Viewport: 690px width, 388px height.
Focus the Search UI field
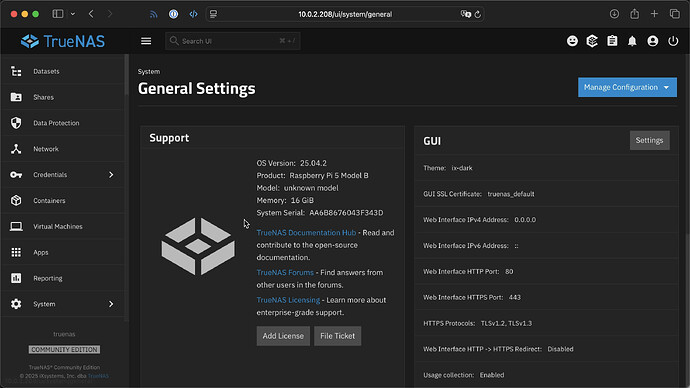pyautogui.click(x=233, y=41)
